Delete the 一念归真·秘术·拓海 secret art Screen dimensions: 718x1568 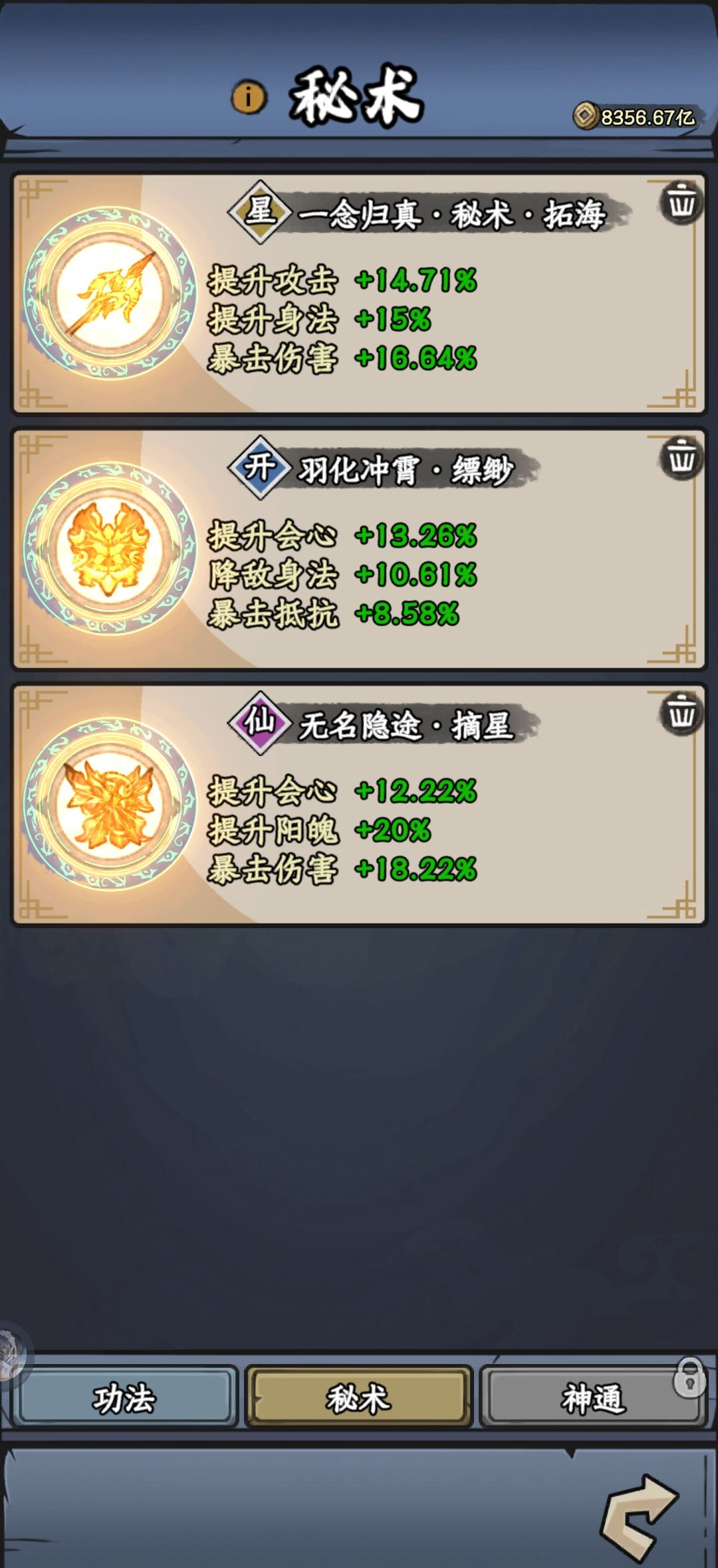coord(681,202)
